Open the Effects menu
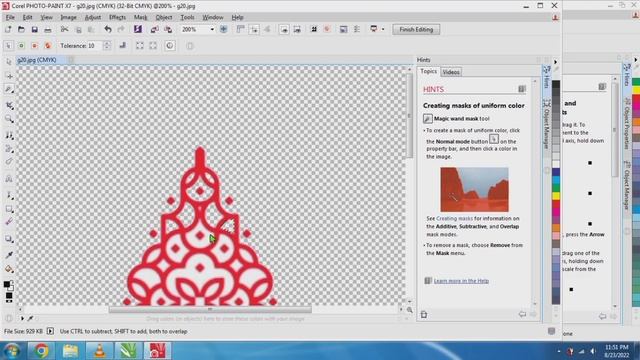Screen dimensions: 640x360 (x=117, y=18)
